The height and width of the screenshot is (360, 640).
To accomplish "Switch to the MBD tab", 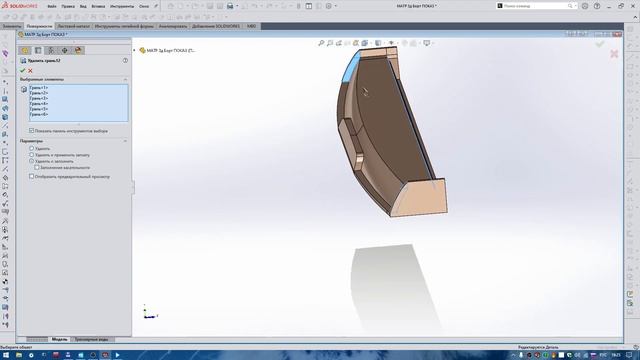I will 251,26.
